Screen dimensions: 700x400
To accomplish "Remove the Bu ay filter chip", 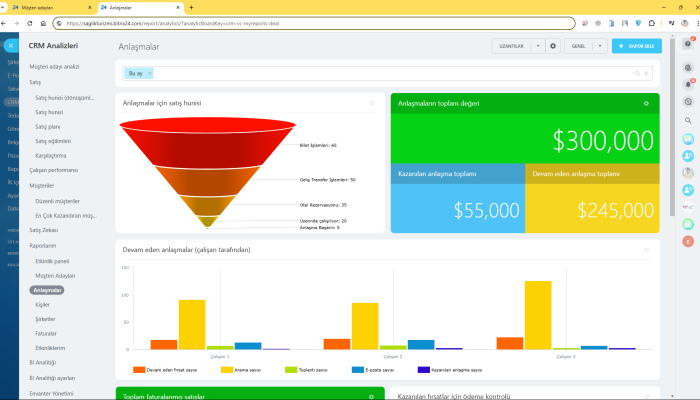I will [x=150, y=73].
